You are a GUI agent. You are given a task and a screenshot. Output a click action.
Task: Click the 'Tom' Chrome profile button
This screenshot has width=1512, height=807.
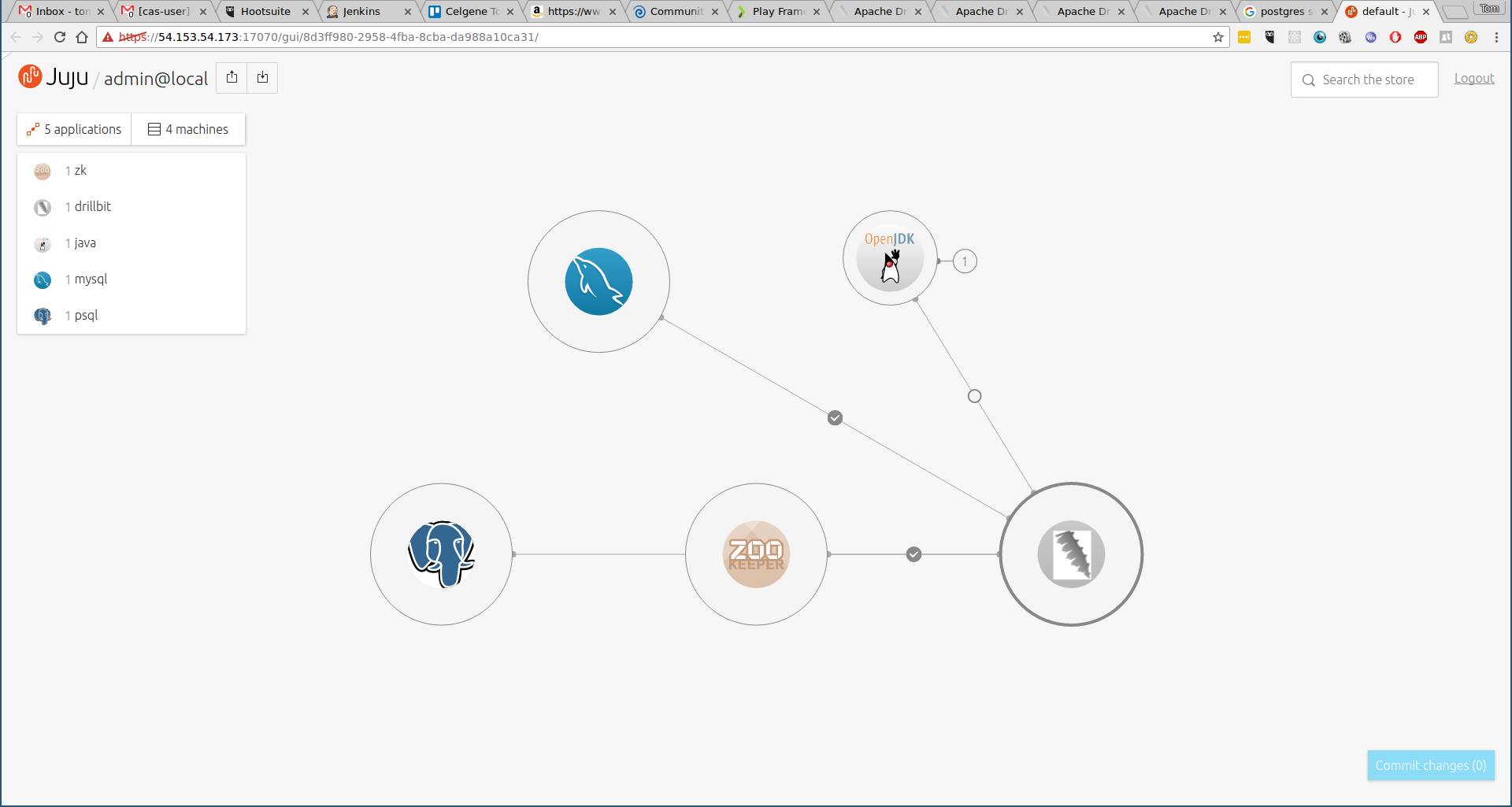click(x=1489, y=9)
